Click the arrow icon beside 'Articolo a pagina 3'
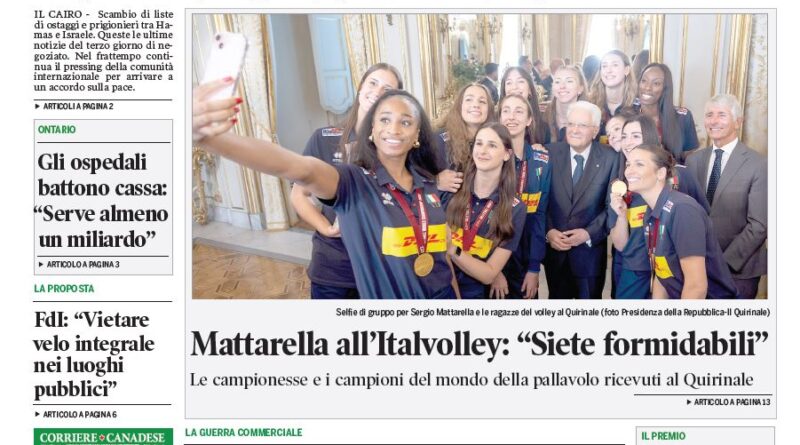 [41, 264]
